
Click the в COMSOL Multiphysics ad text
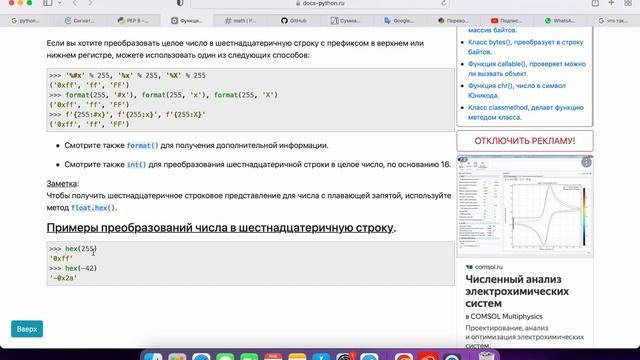(504, 316)
